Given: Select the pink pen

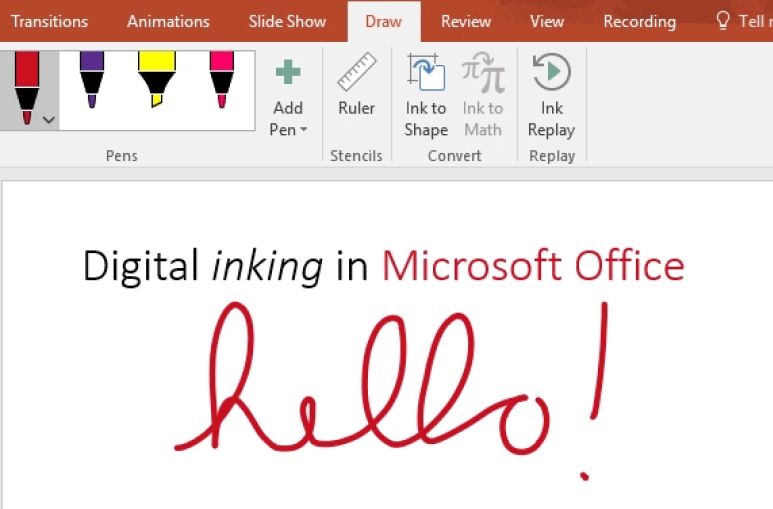Looking at the screenshot, I should click(x=222, y=80).
